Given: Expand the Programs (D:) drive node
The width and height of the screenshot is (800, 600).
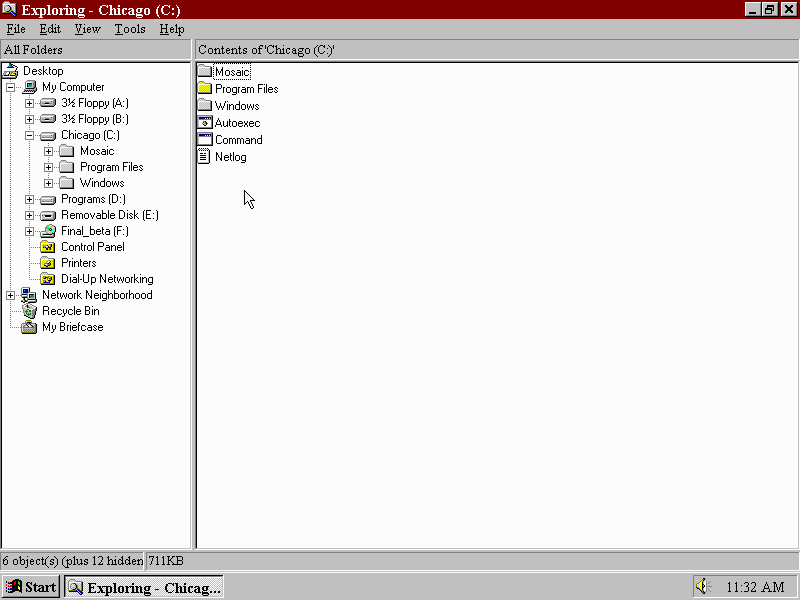Looking at the screenshot, I should [x=29, y=199].
